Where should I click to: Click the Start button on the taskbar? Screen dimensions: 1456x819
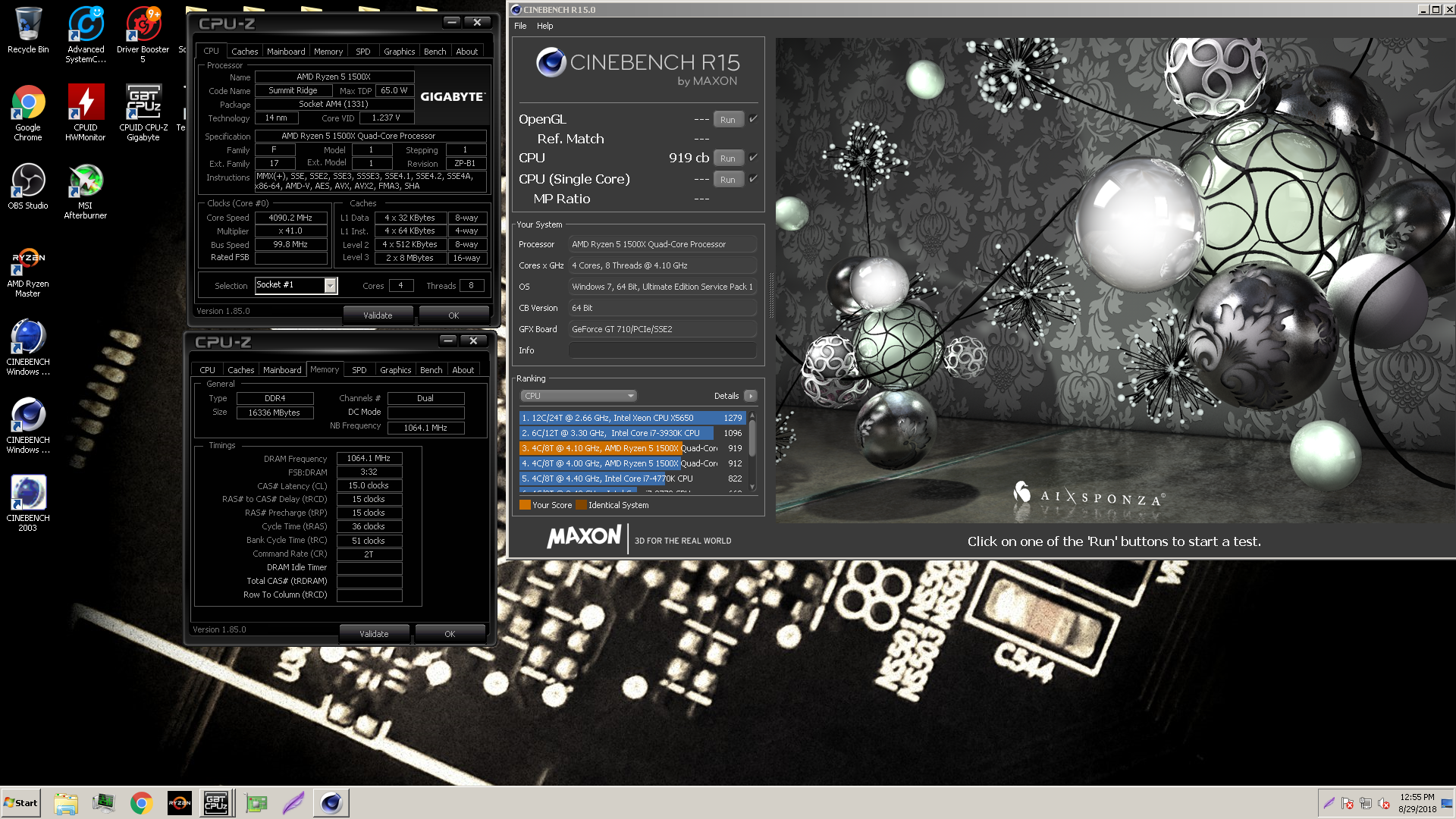pos(21,803)
